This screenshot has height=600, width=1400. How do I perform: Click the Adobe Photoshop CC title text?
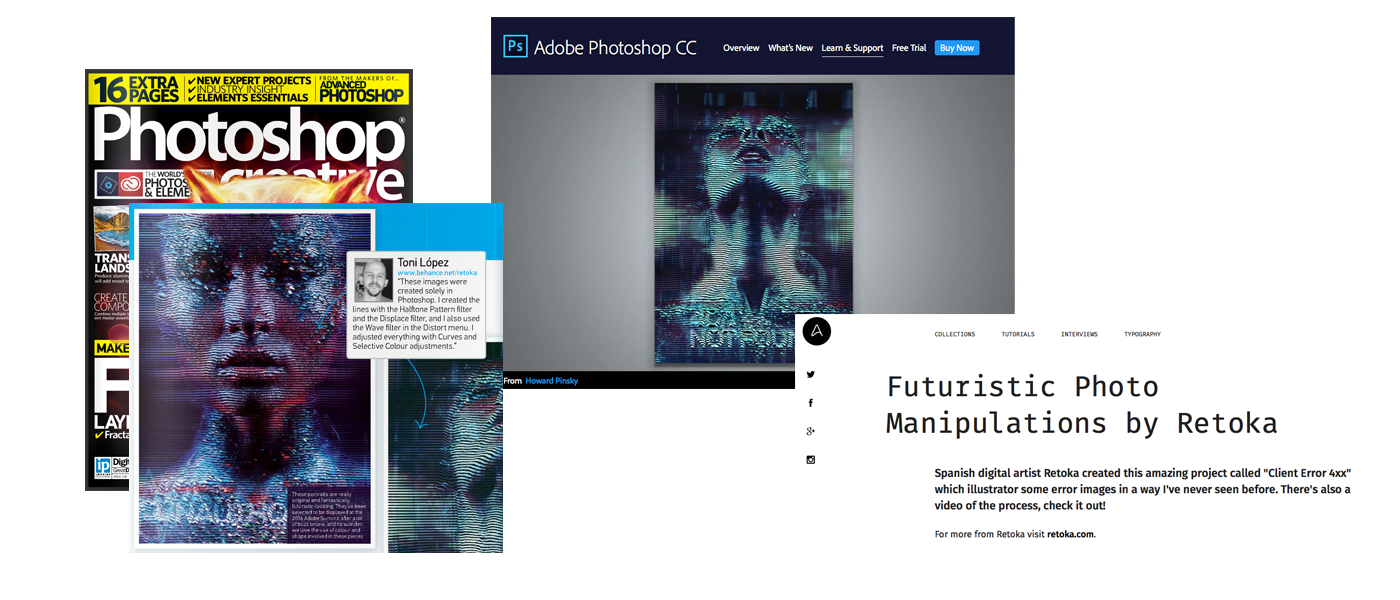click(x=615, y=48)
